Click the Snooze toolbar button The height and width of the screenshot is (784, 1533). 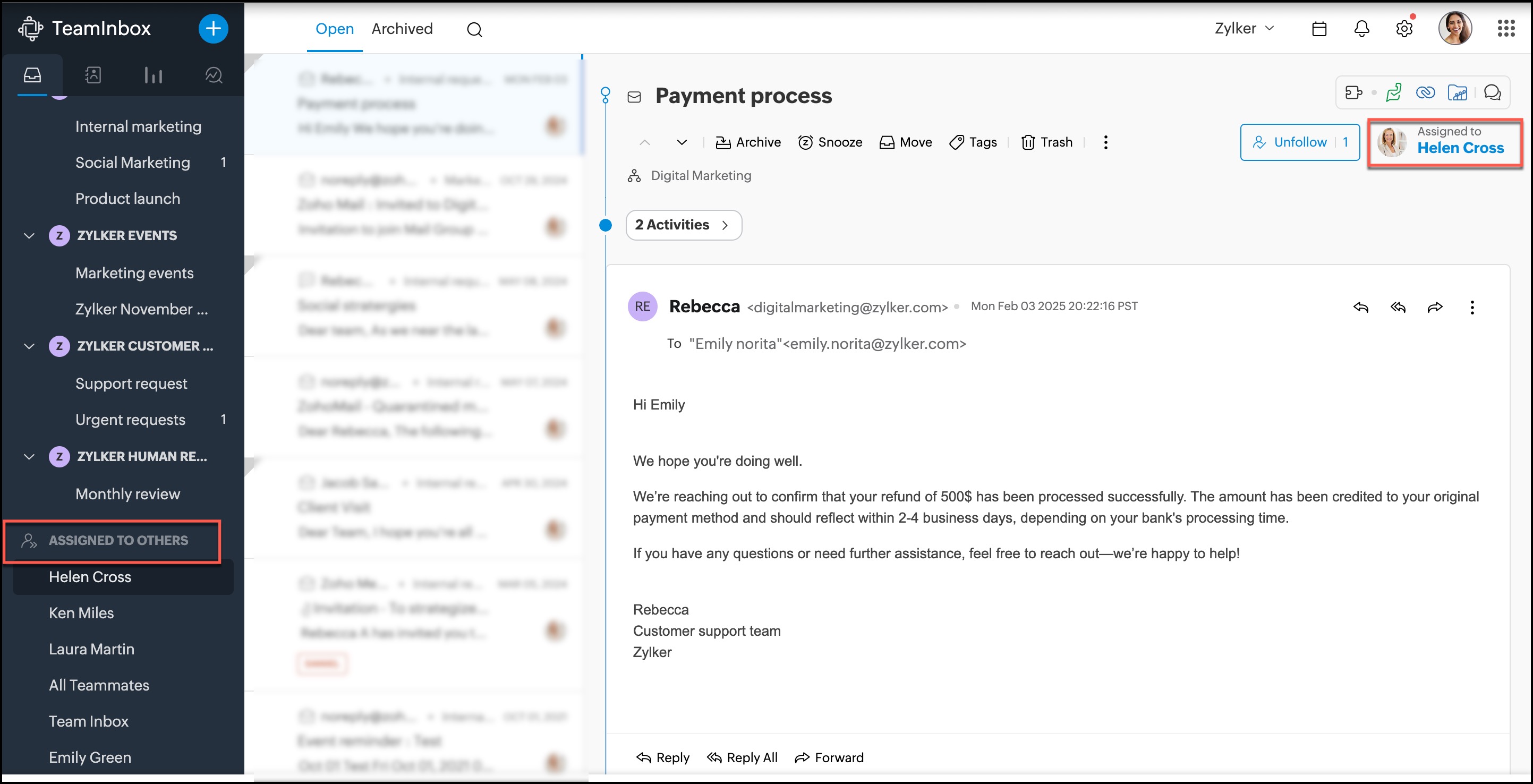[830, 142]
